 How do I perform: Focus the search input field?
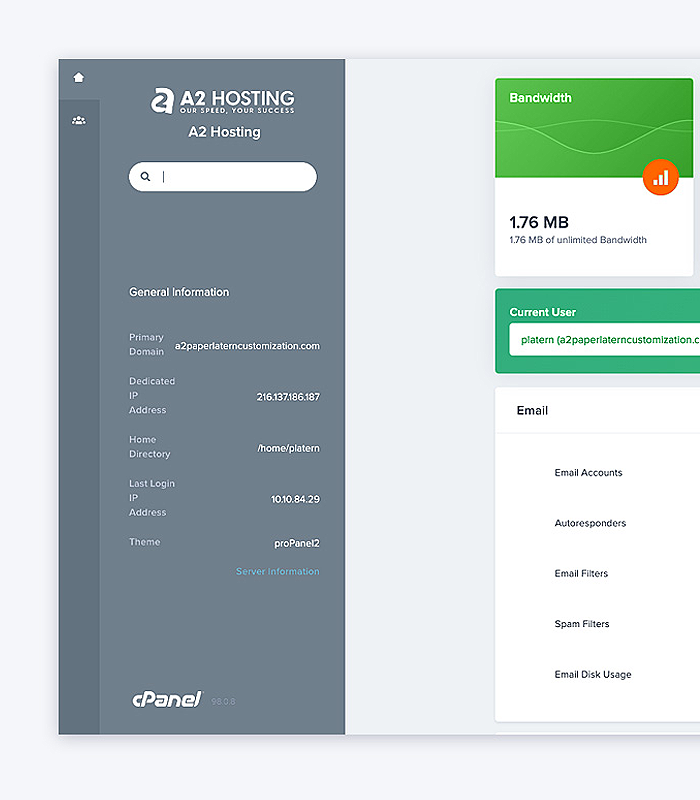point(222,177)
